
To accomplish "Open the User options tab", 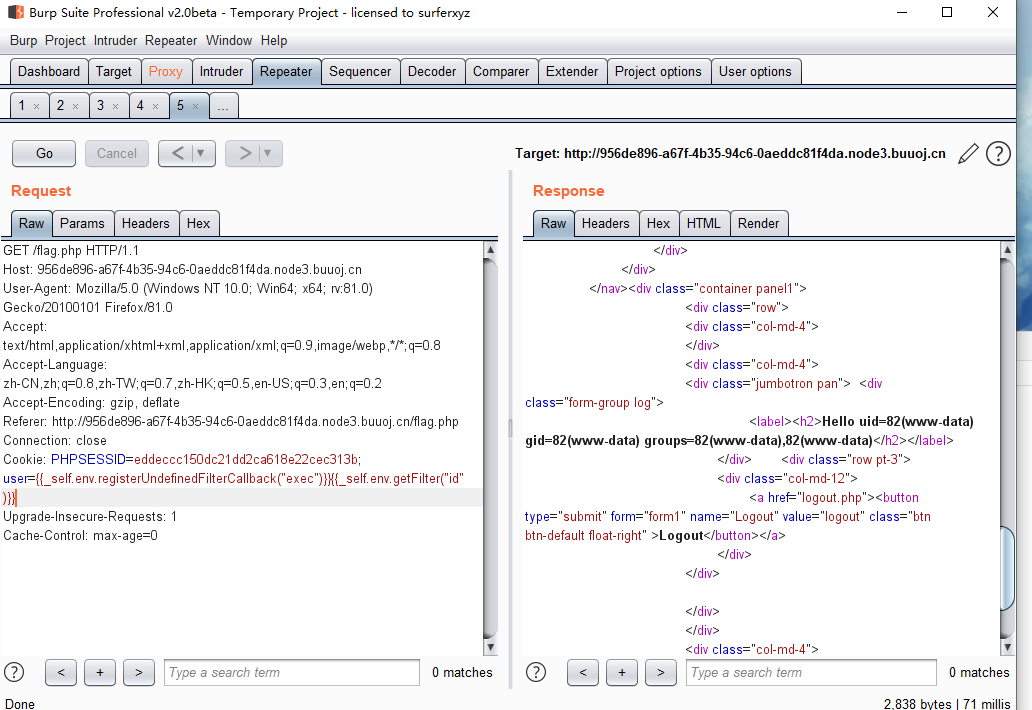I will [756, 72].
